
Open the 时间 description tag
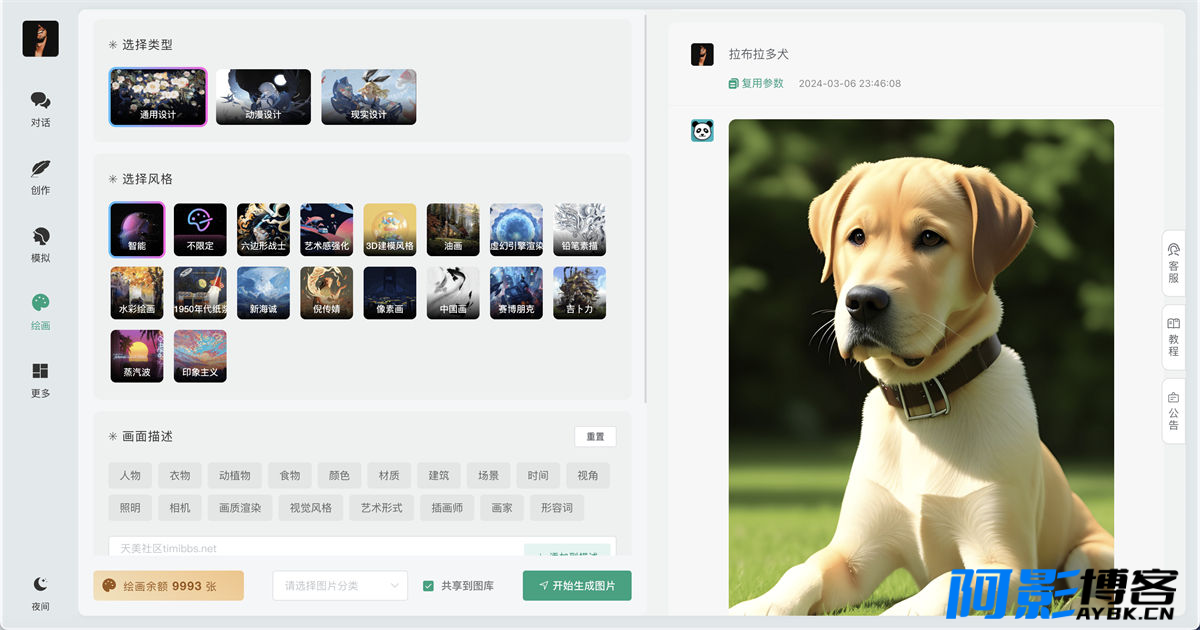point(538,476)
